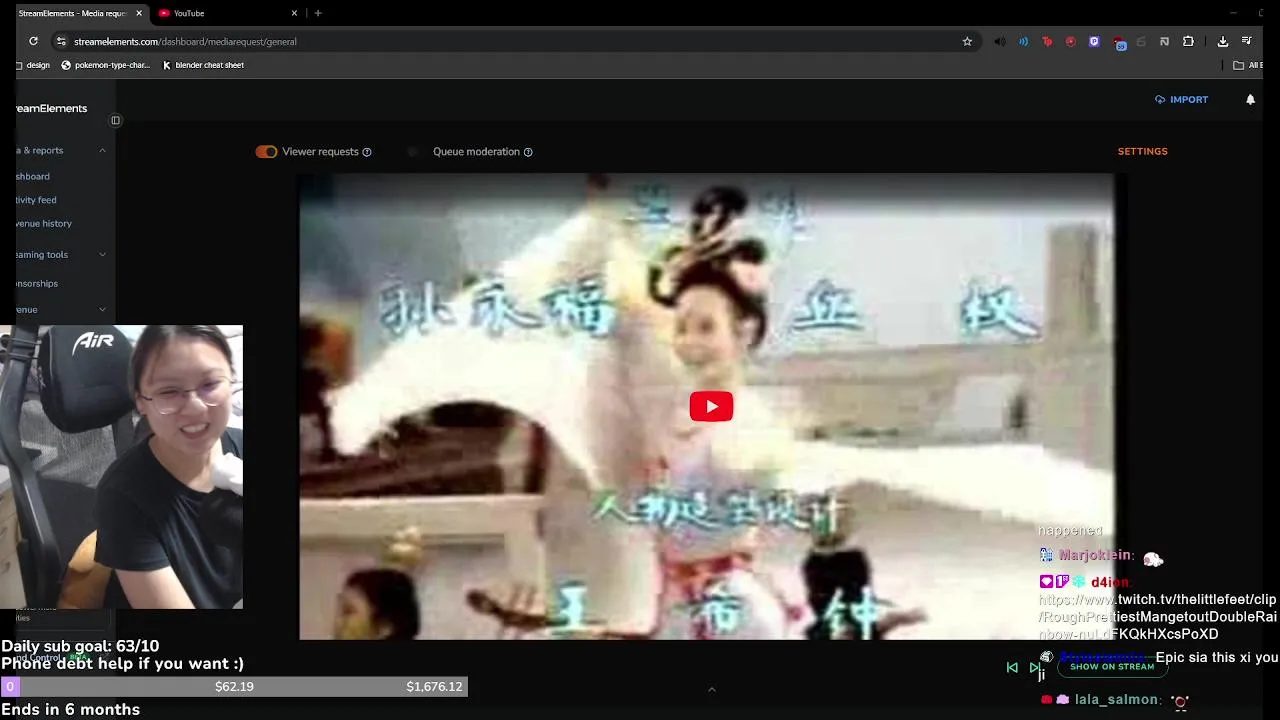Toggle the Viewer requests switch

[266, 152]
